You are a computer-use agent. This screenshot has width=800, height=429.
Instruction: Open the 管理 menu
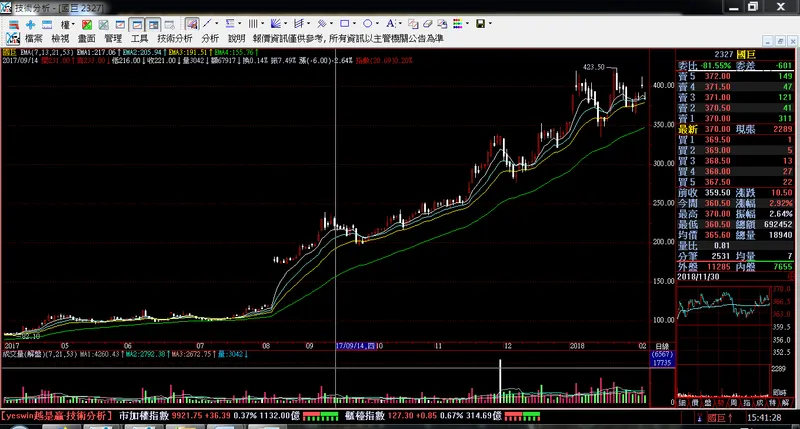(x=113, y=38)
